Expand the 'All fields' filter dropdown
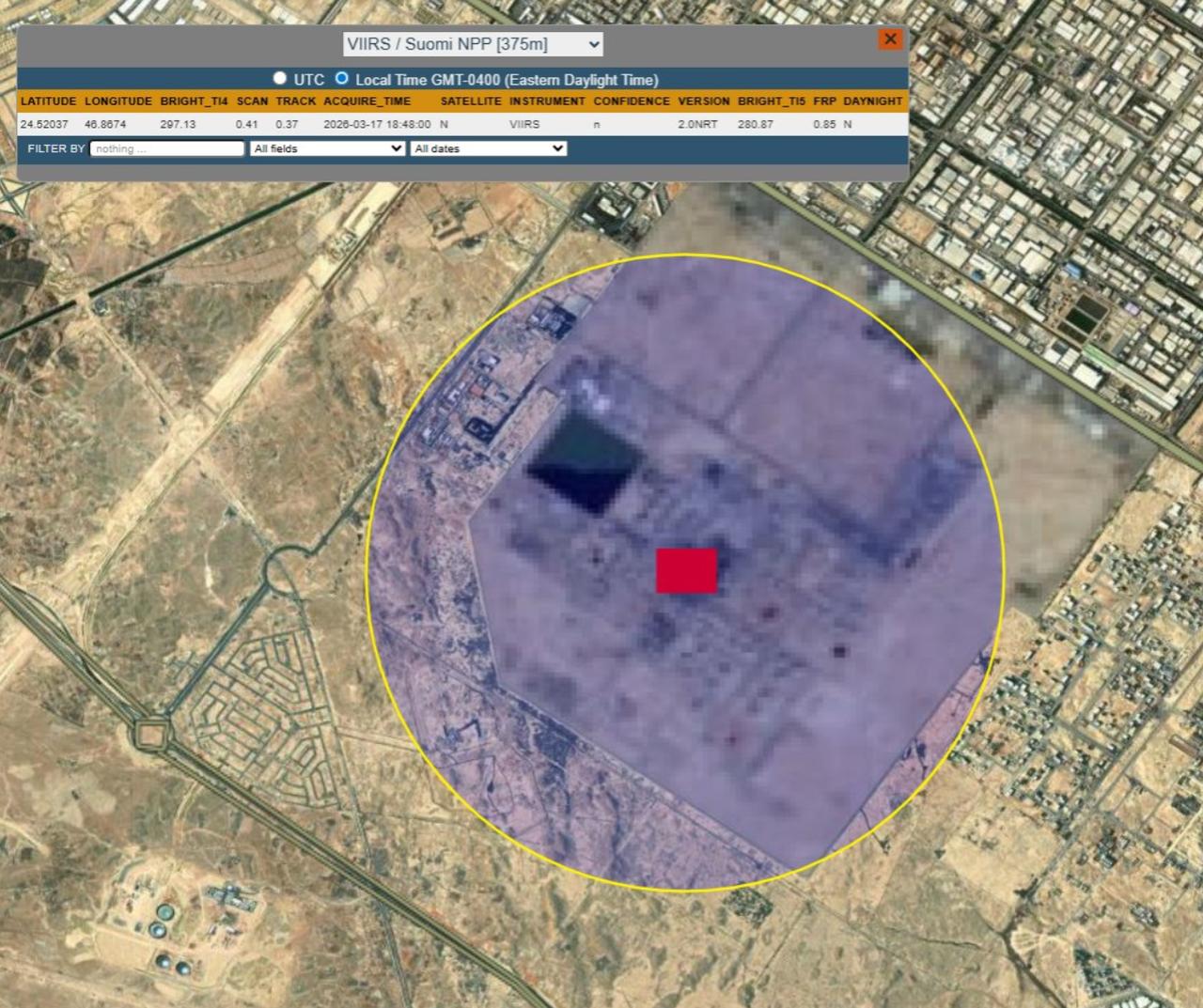This screenshot has width=1203, height=1008. [327, 148]
